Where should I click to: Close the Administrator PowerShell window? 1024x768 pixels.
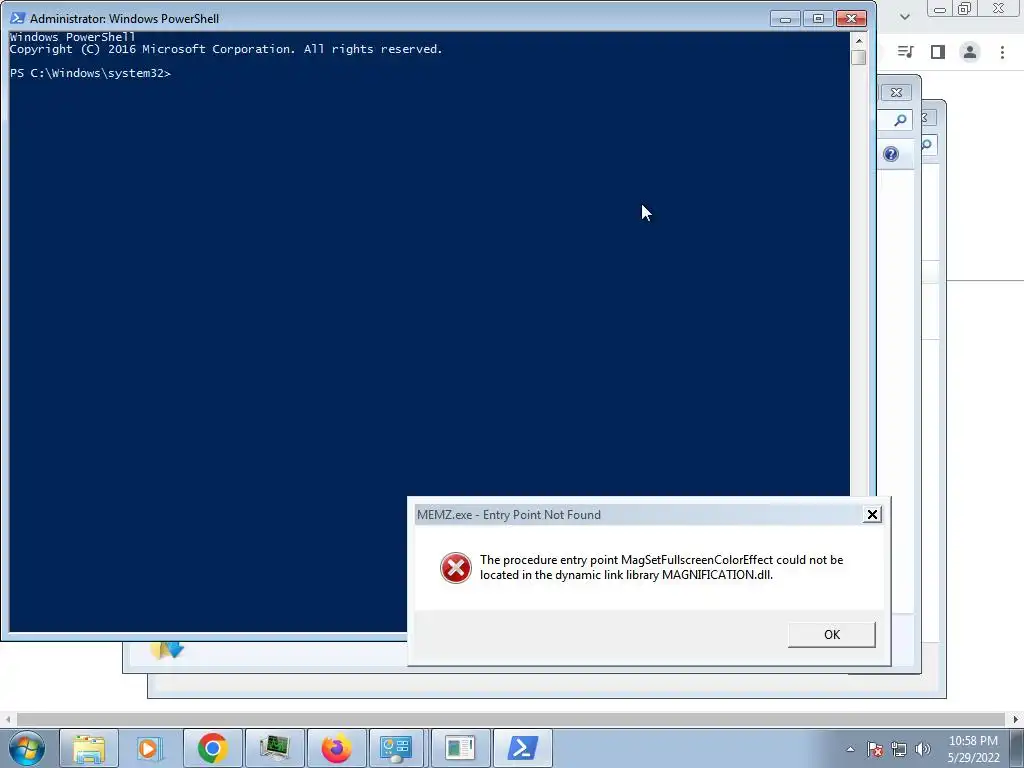coord(851,18)
